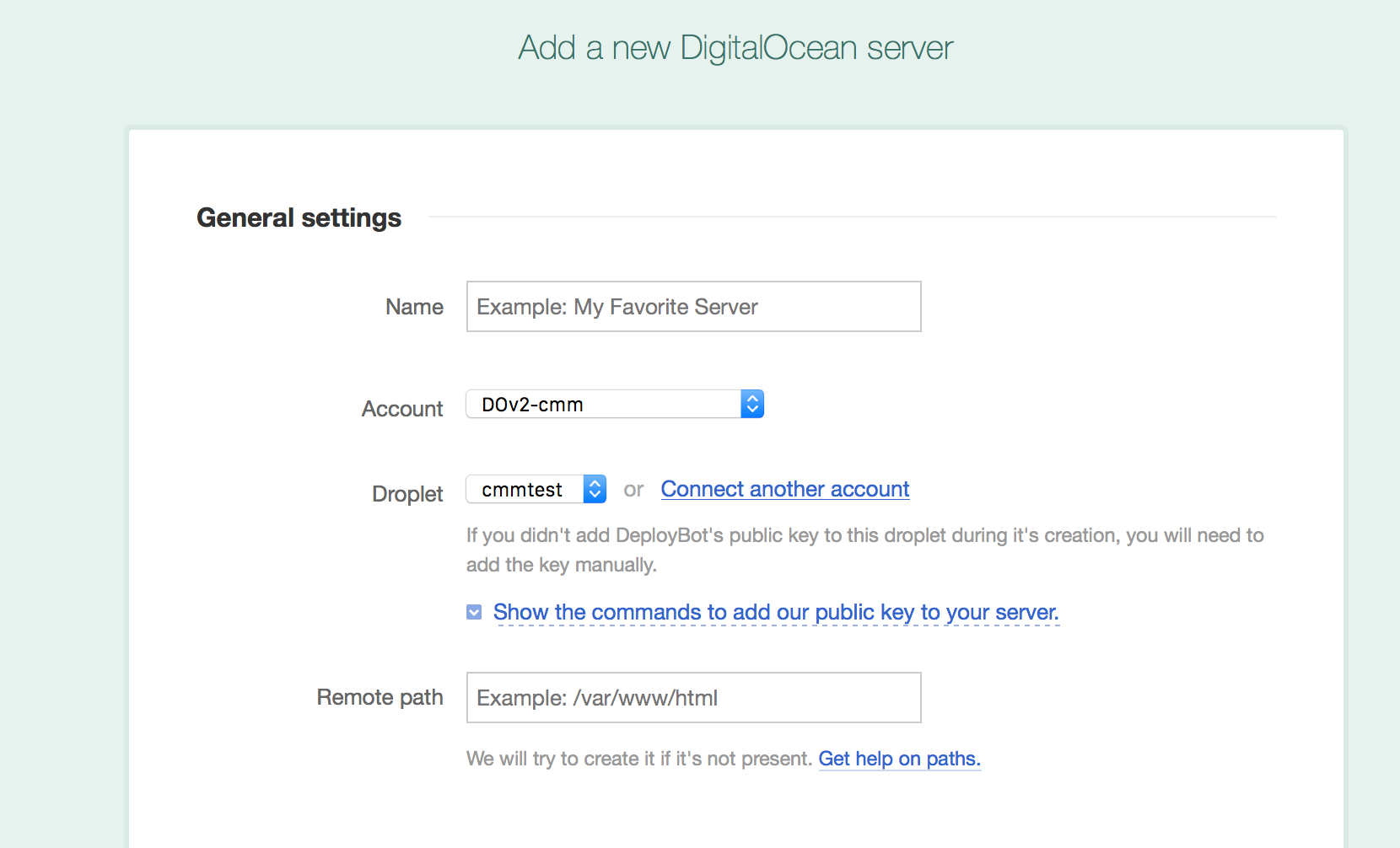Click the Add a new DigitalOcean server heading

tap(735, 48)
